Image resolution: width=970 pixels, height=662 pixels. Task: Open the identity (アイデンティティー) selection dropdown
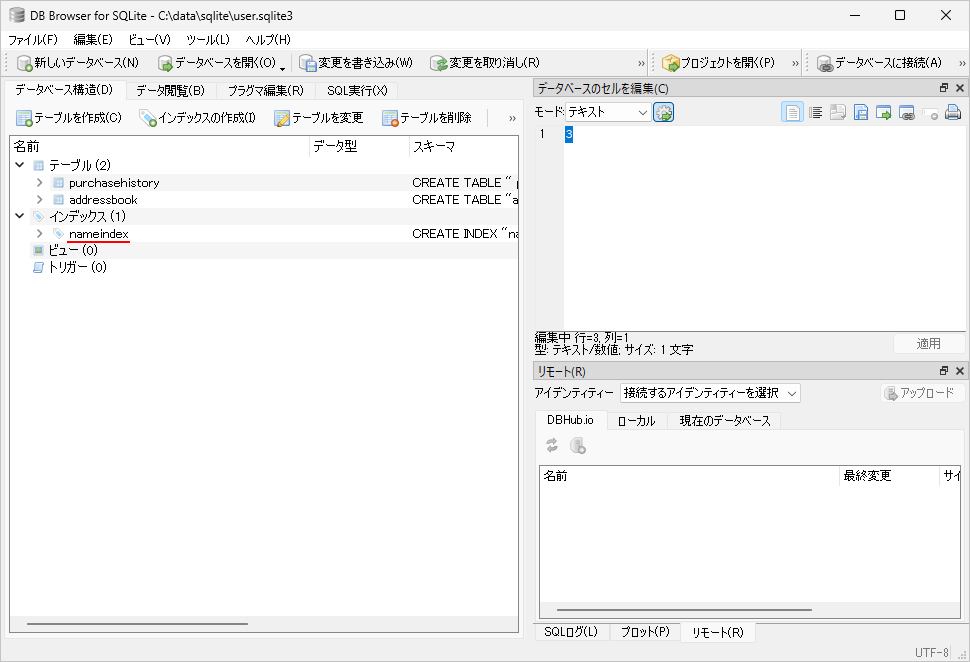[x=710, y=393]
